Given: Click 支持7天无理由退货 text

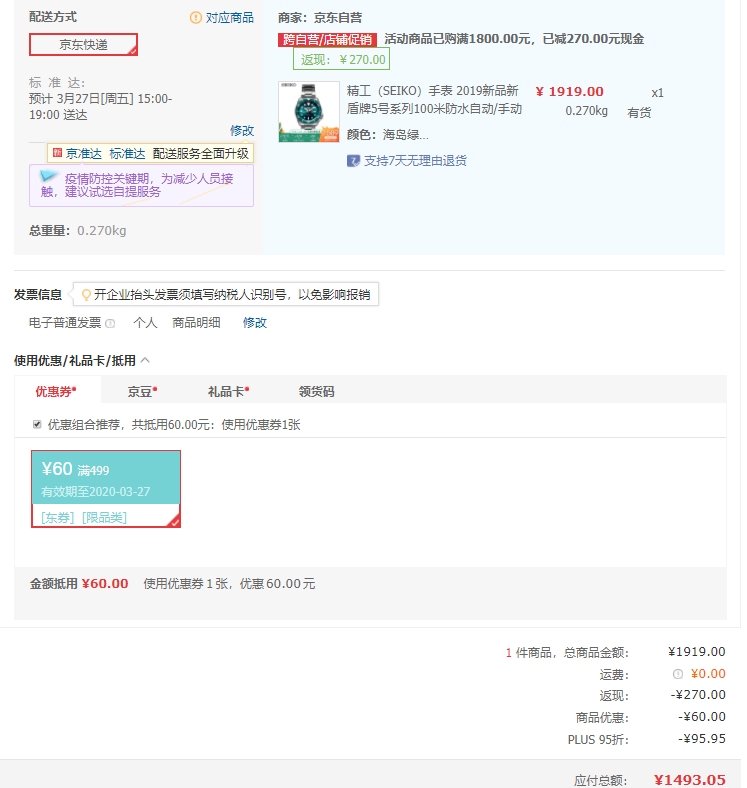Looking at the screenshot, I should pyautogui.click(x=415, y=161).
